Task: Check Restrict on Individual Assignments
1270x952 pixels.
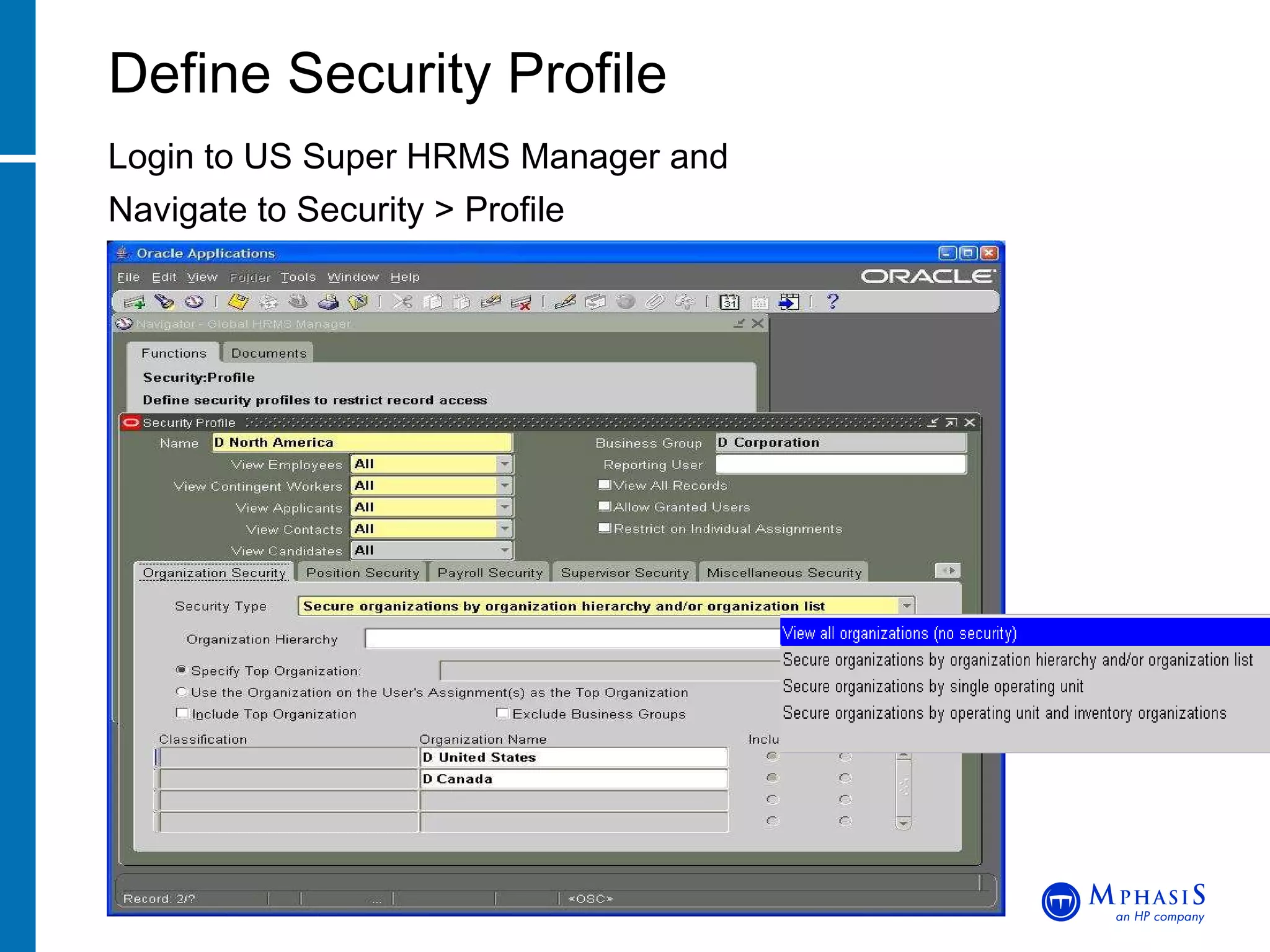Action: click(x=605, y=528)
